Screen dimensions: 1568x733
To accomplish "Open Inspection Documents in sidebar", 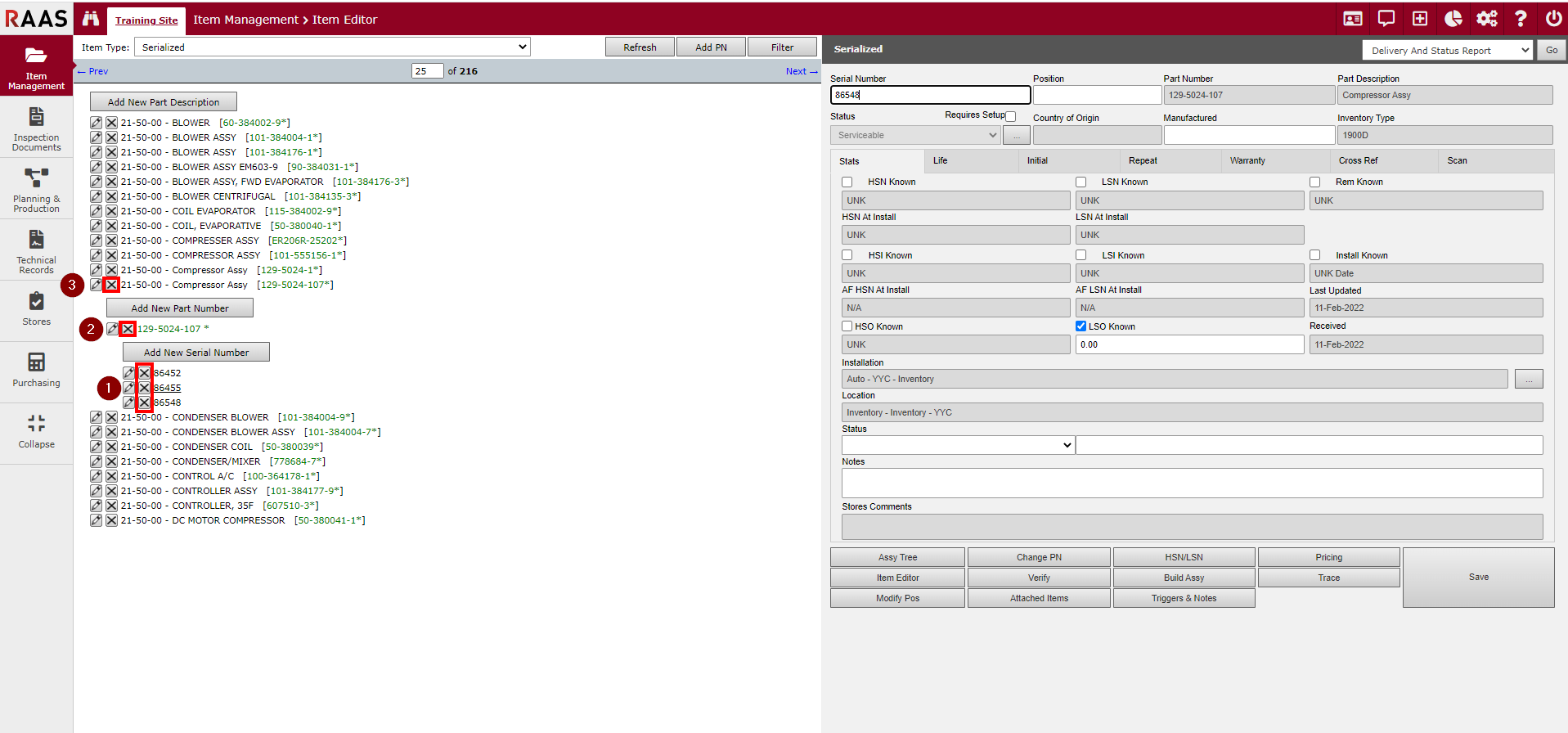I will click(x=37, y=129).
